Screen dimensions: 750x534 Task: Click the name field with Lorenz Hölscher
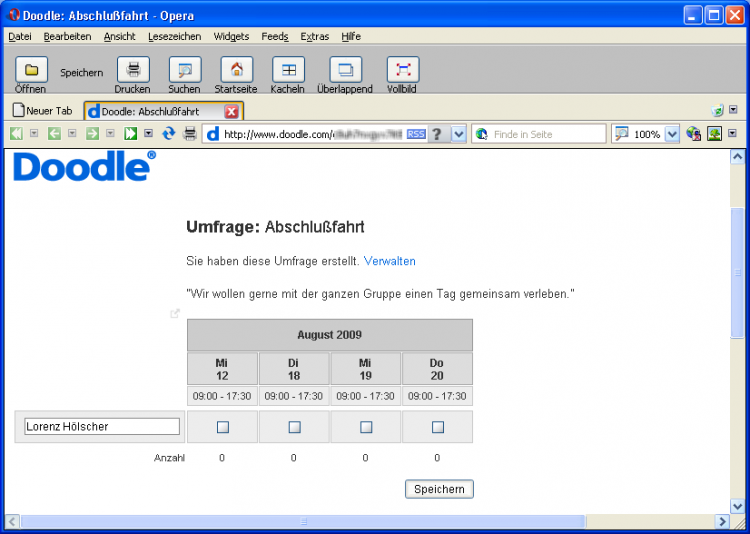(x=102, y=427)
